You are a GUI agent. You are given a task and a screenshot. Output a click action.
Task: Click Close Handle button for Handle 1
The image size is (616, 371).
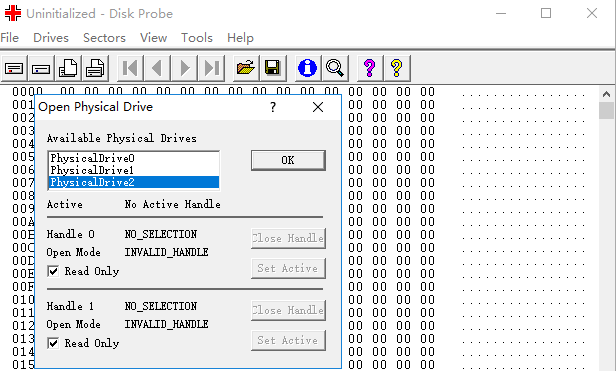point(288,310)
